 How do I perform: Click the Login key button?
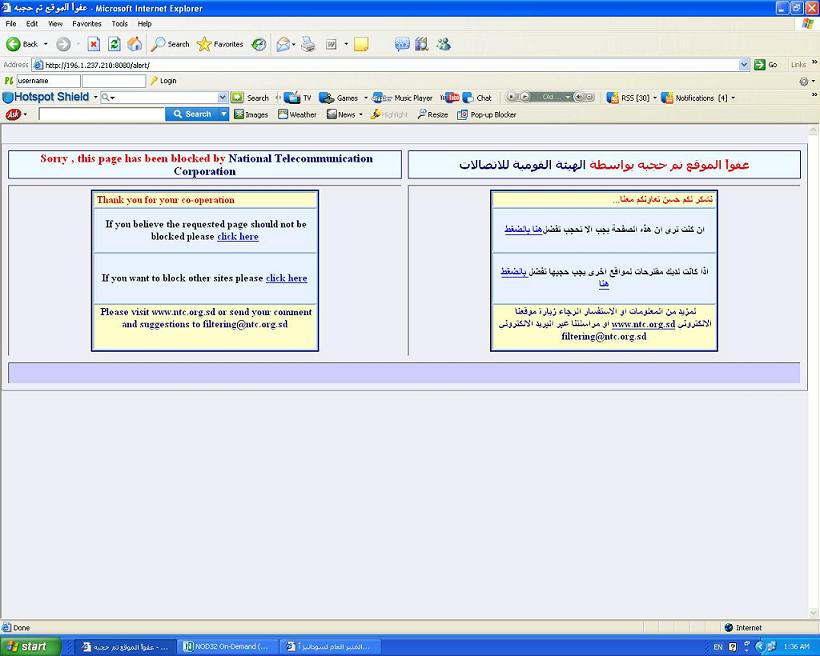[163, 81]
